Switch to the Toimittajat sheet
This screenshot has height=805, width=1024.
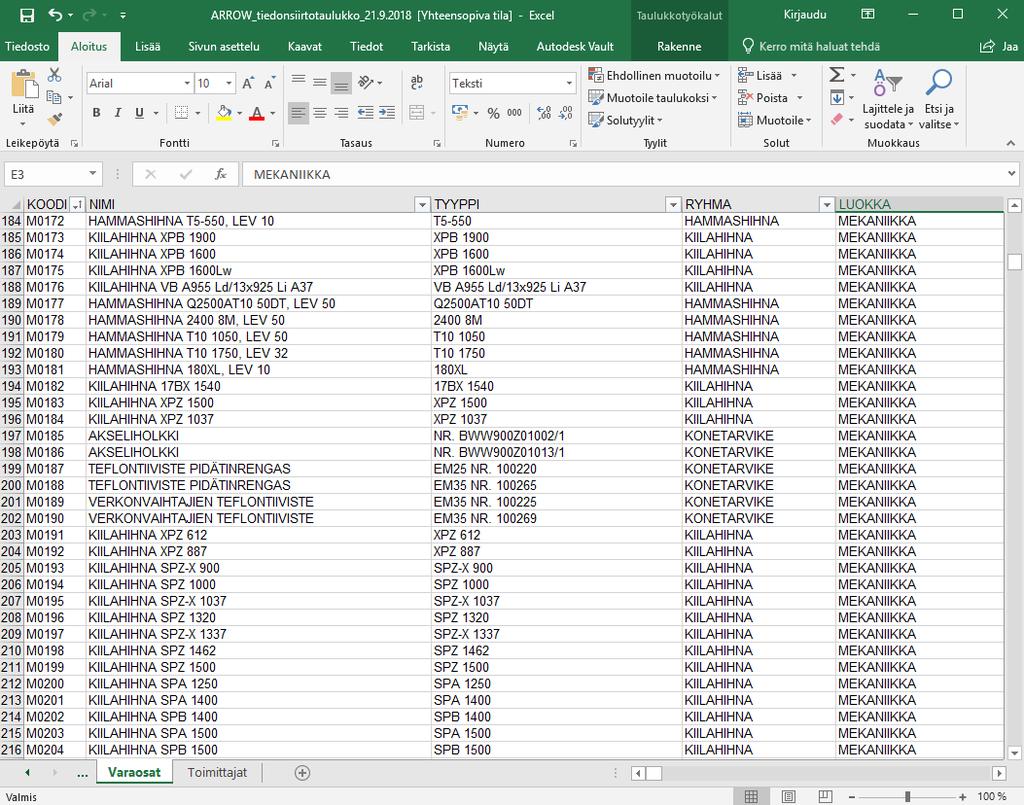coord(217,772)
